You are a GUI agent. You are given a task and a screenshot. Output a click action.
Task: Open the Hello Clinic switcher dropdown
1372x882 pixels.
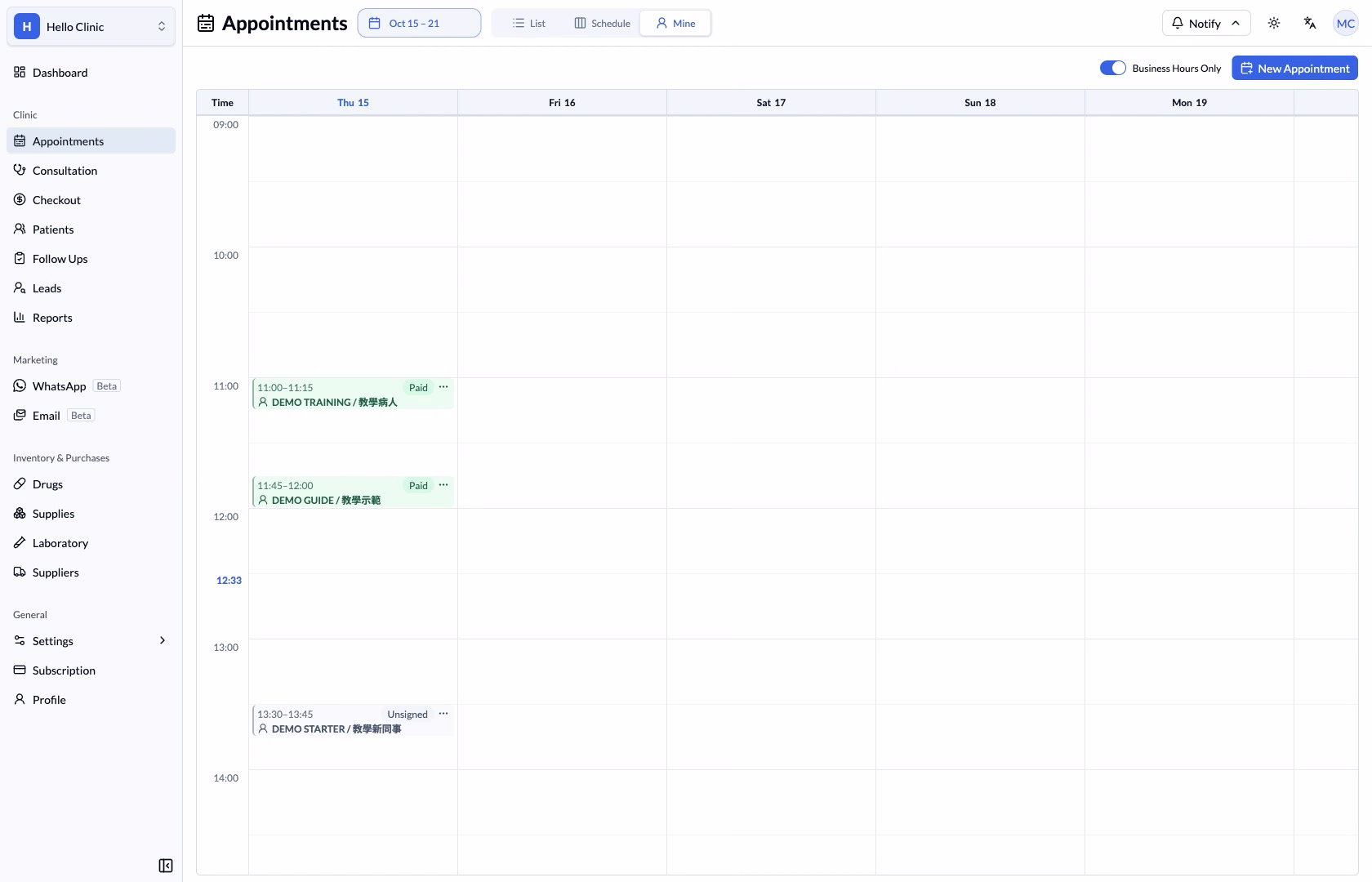pos(91,27)
